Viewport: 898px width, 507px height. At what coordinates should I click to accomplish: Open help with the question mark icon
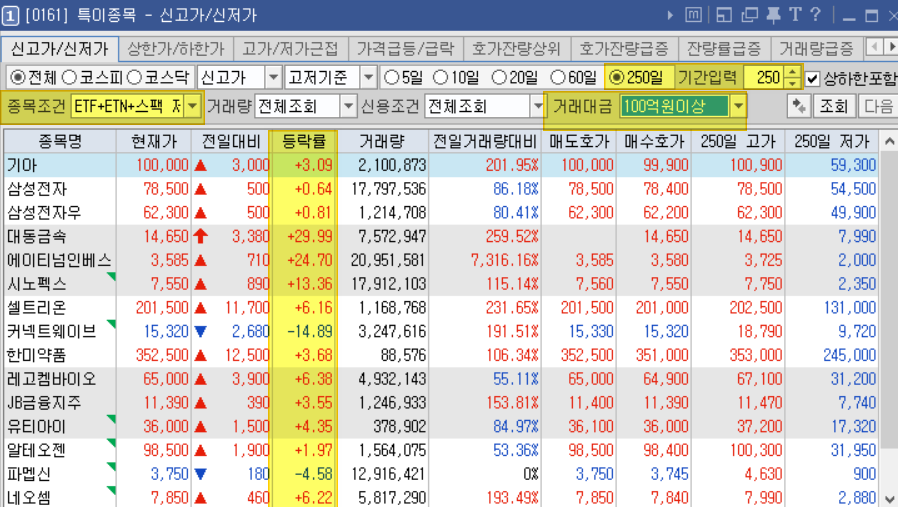tap(816, 14)
